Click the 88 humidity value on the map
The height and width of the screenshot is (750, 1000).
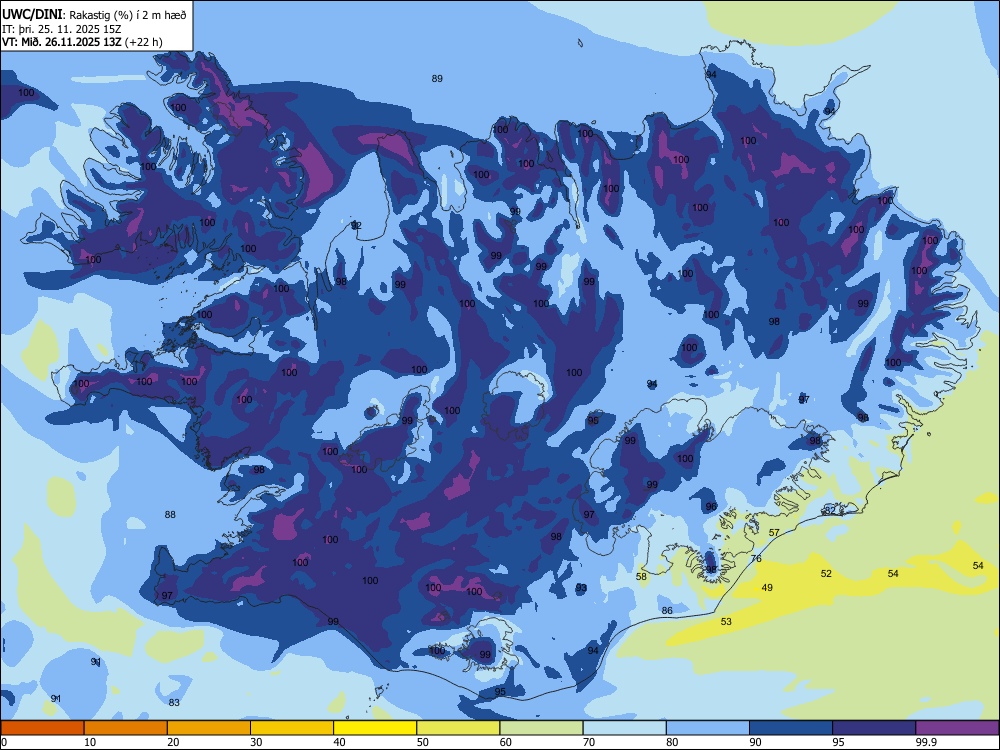[x=170, y=515]
